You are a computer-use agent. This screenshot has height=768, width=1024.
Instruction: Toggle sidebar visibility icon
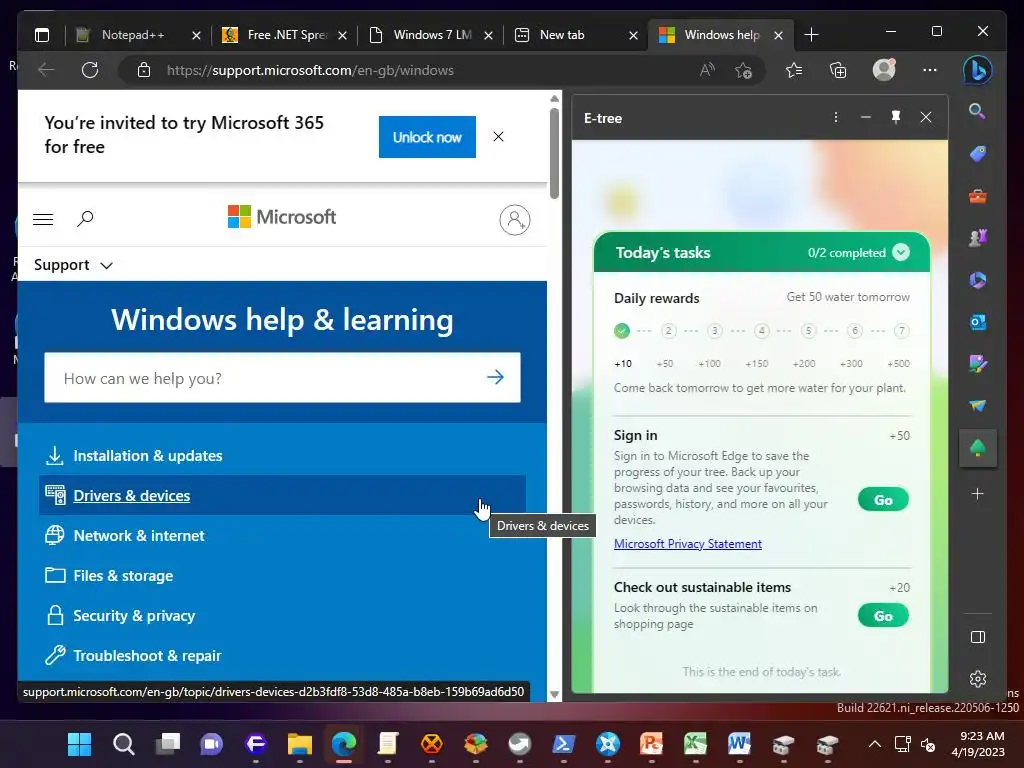tap(978, 637)
